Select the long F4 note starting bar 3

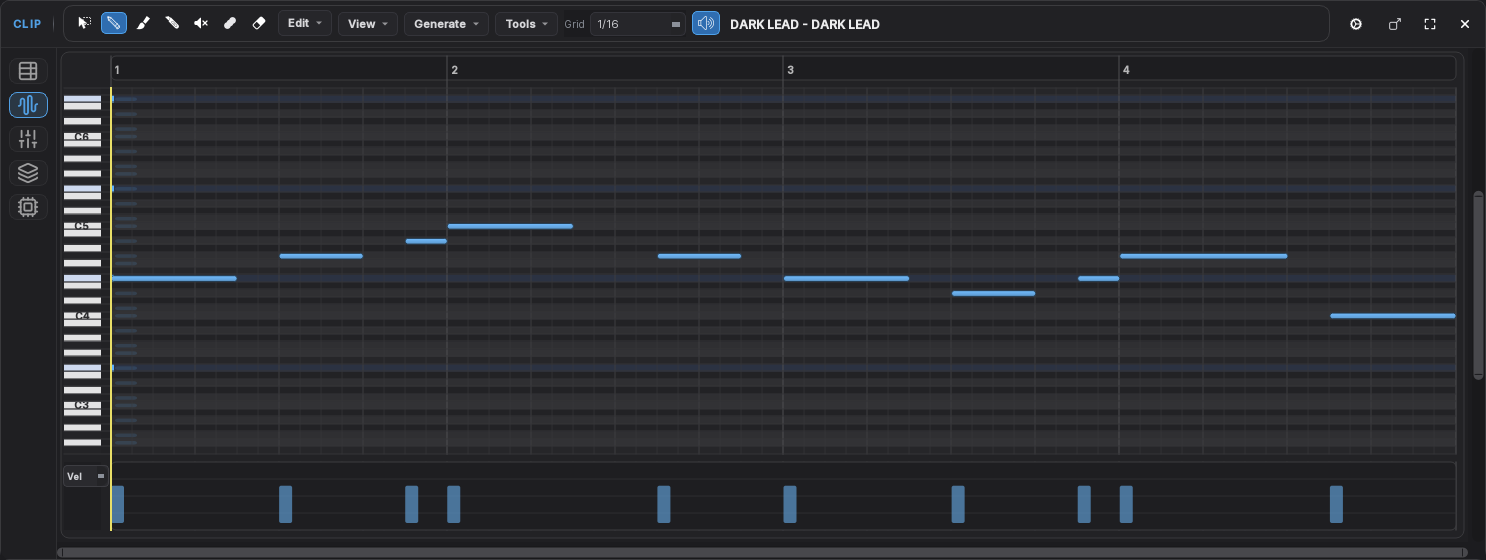[846, 278]
